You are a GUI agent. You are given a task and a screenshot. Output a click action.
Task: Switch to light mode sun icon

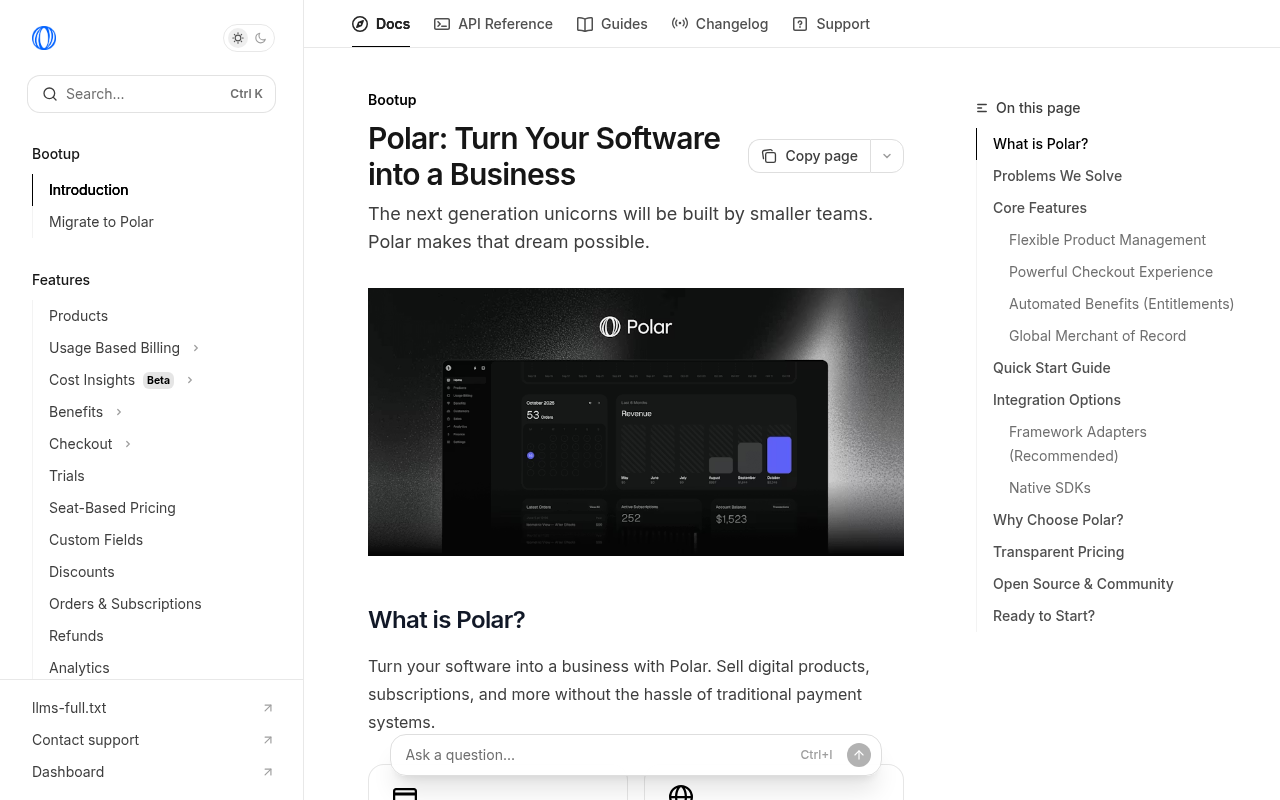(x=238, y=38)
